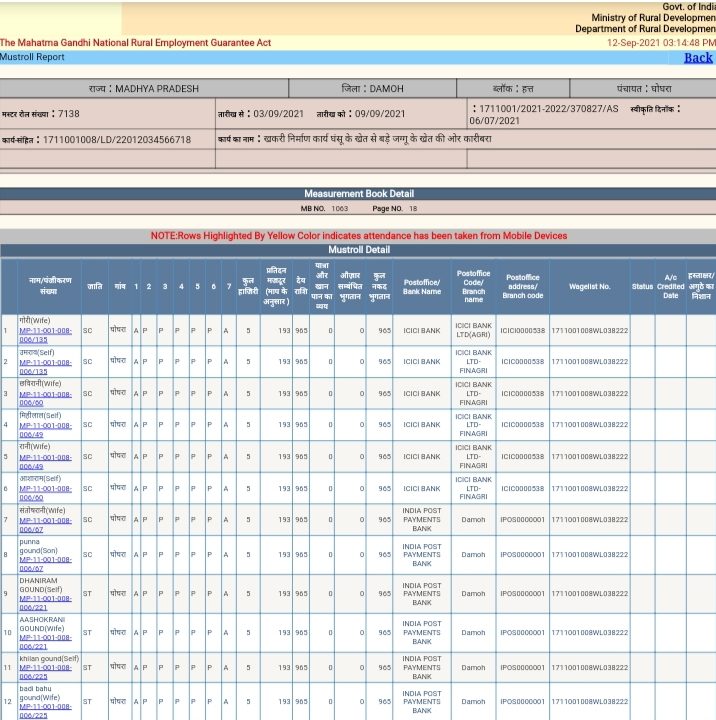The image size is (716, 720).
Task: Click the 'Department of Rural Development' header text
Action: 645,29
